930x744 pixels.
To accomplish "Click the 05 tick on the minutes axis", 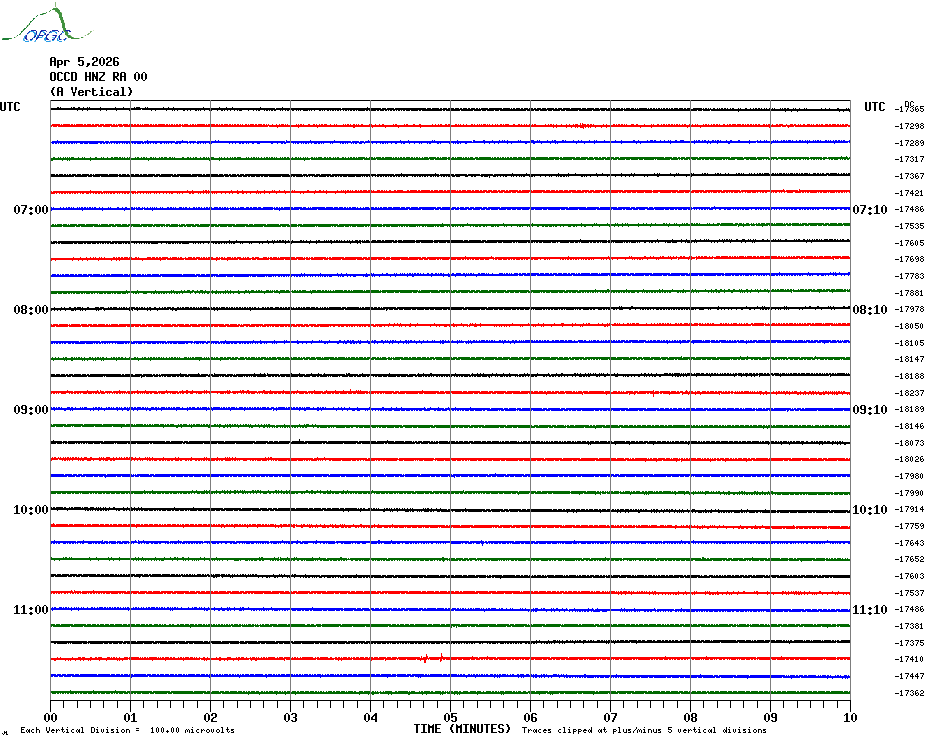I will point(451,717).
